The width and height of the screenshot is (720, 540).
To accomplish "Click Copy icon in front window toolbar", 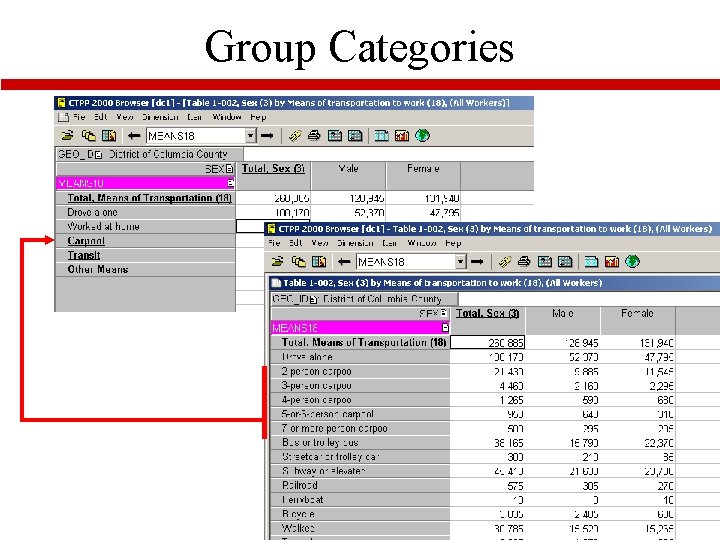I will [298, 262].
